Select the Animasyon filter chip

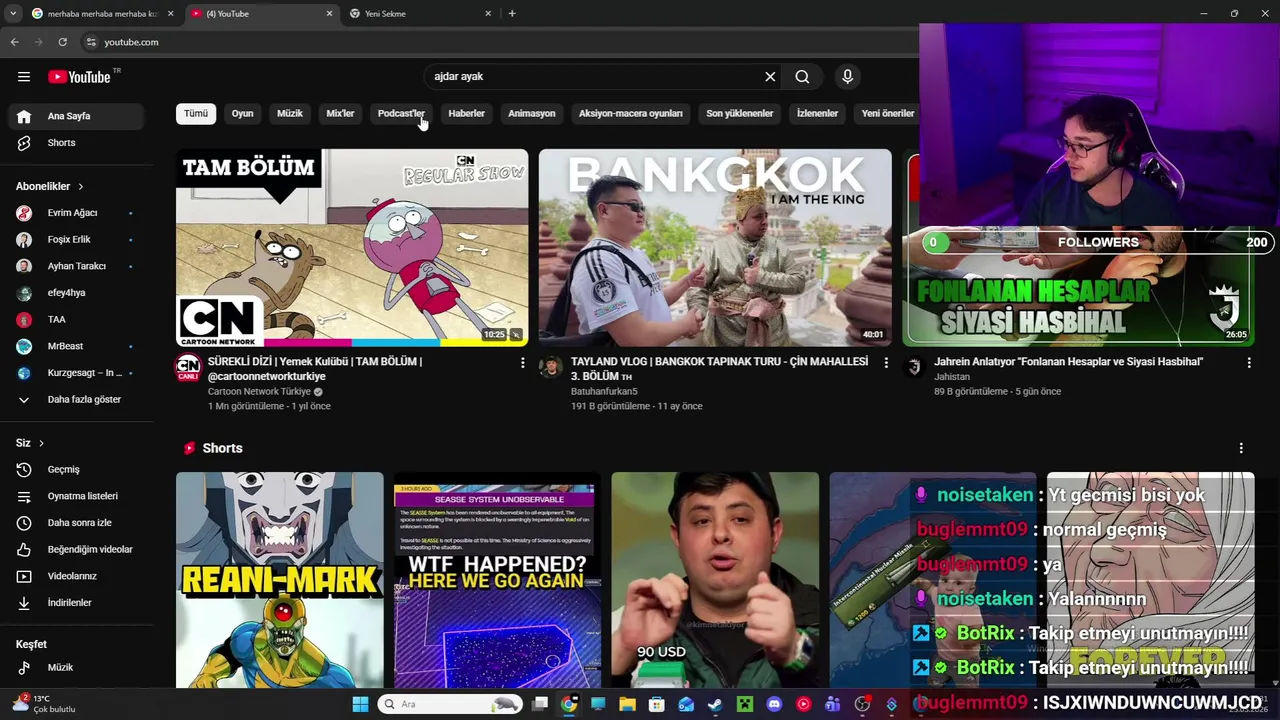pyautogui.click(x=532, y=113)
